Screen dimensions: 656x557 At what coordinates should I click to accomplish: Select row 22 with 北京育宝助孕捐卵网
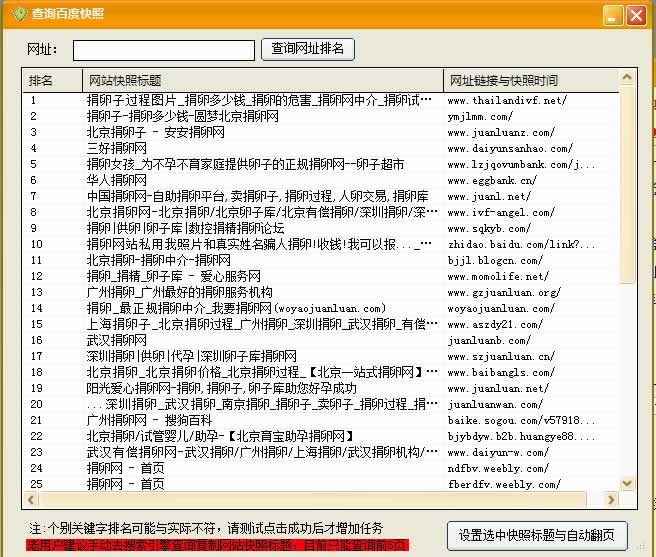(x=321, y=436)
